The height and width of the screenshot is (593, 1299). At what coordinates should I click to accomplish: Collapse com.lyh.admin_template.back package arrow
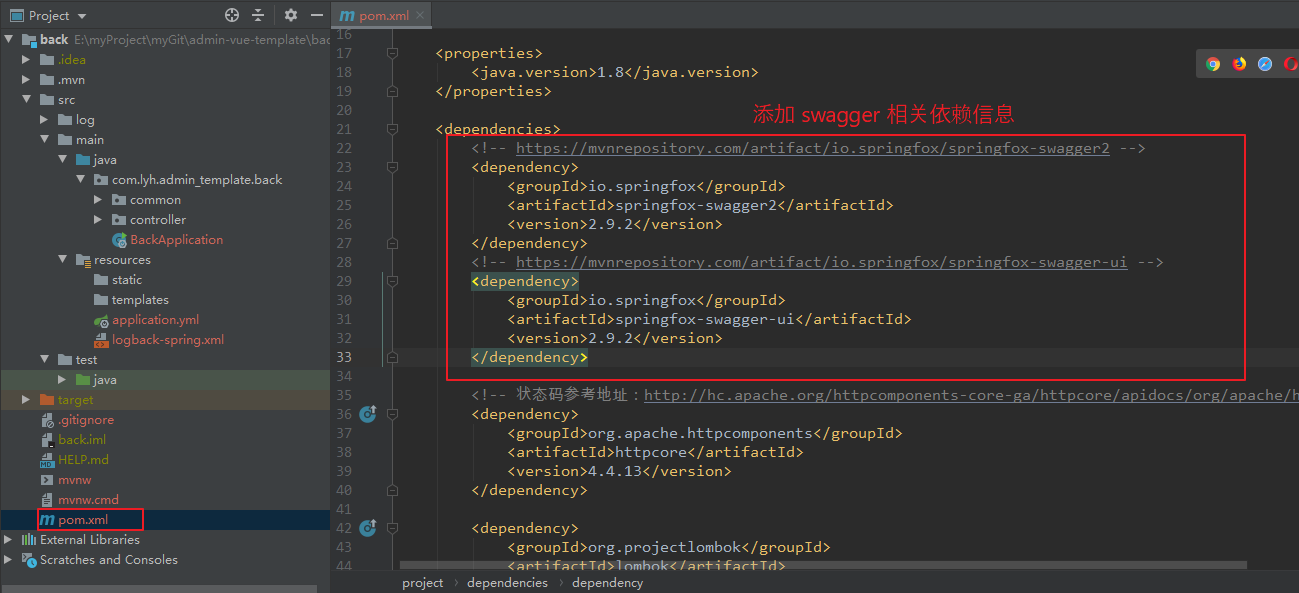pos(81,180)
